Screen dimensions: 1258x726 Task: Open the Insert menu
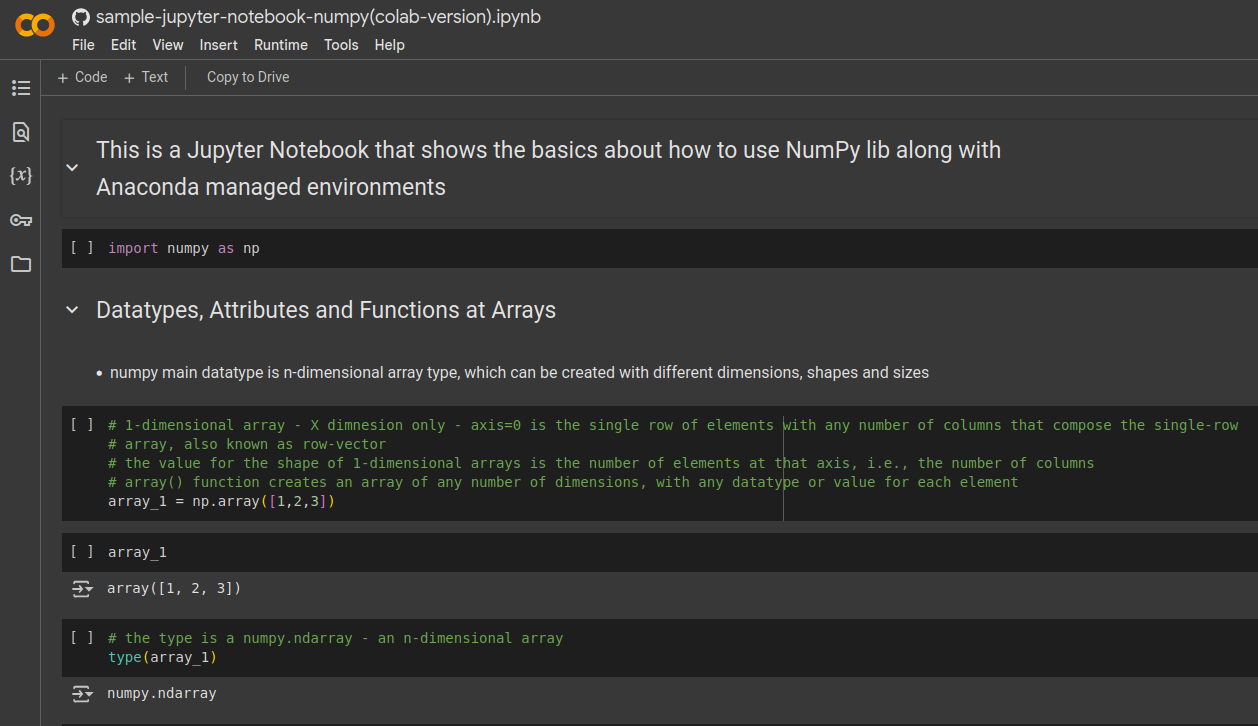[219, 45]
